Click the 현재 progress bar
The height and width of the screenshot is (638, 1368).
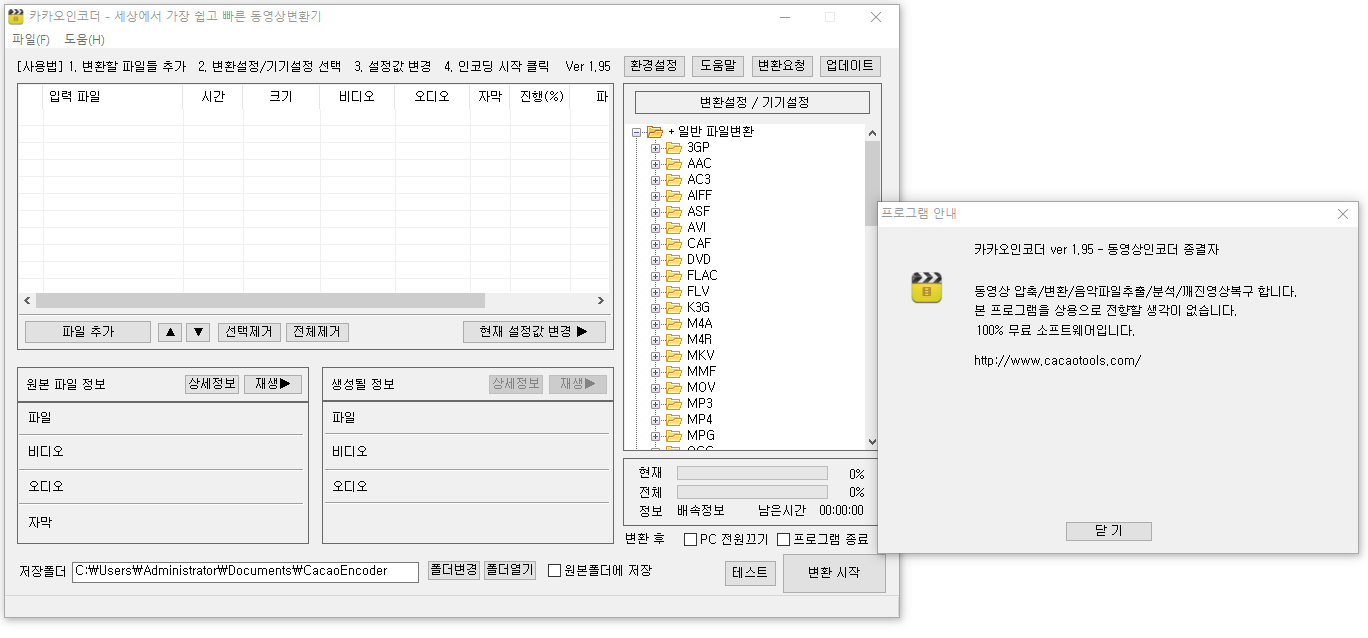point(752,473)
